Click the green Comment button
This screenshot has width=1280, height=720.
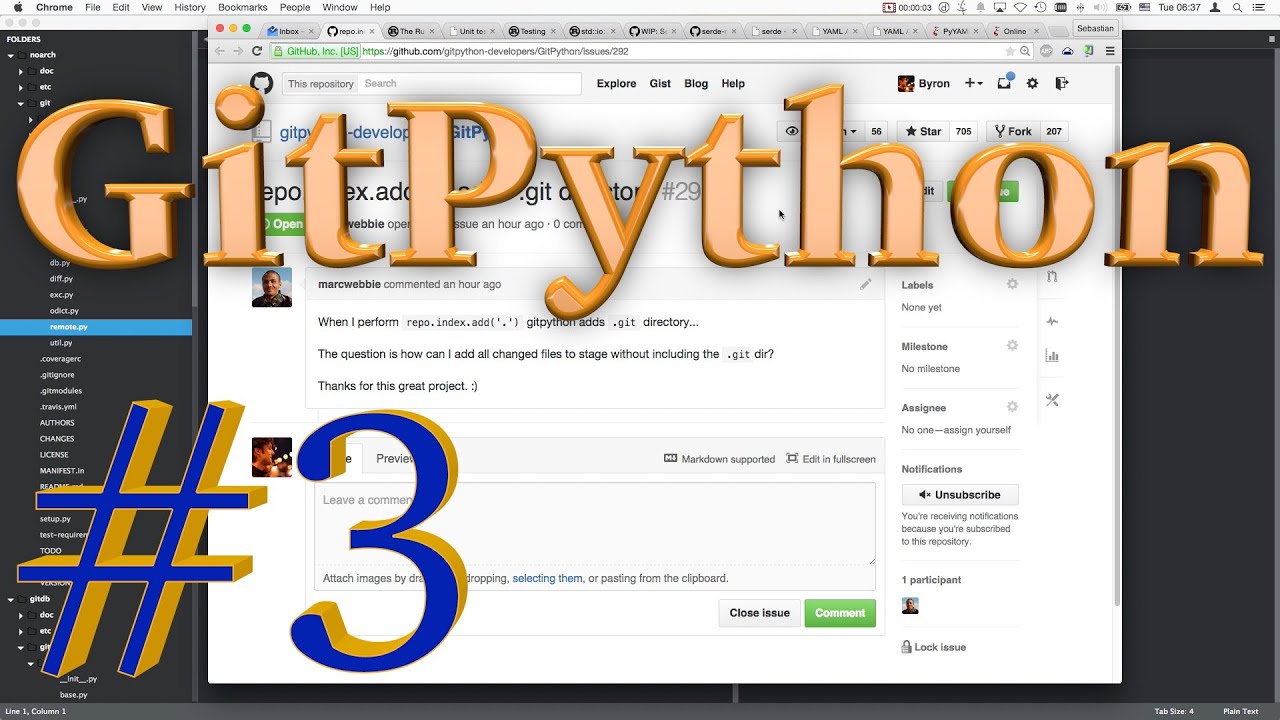840,613
